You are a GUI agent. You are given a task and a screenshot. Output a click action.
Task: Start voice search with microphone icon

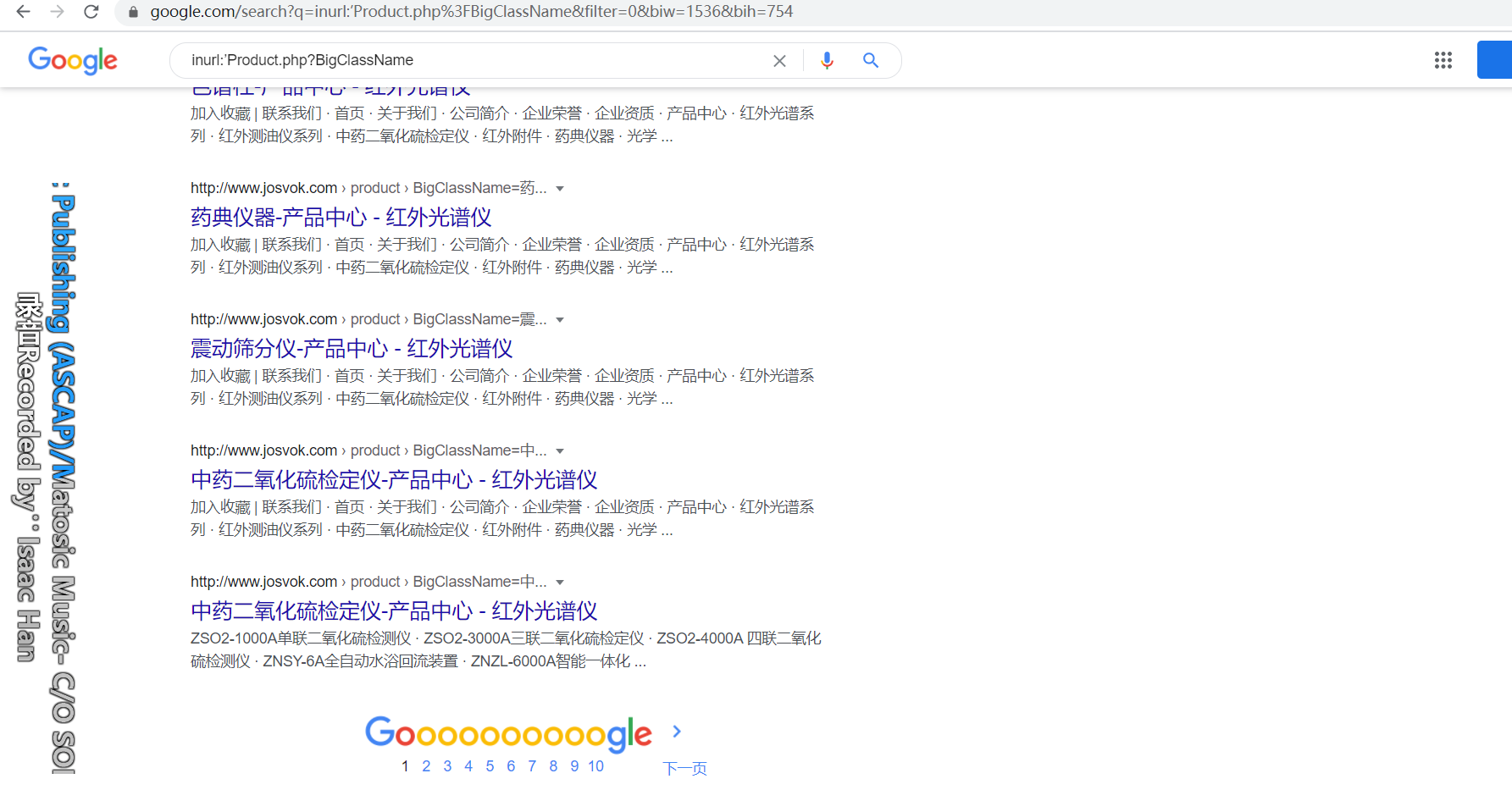[x=827, y=60]
